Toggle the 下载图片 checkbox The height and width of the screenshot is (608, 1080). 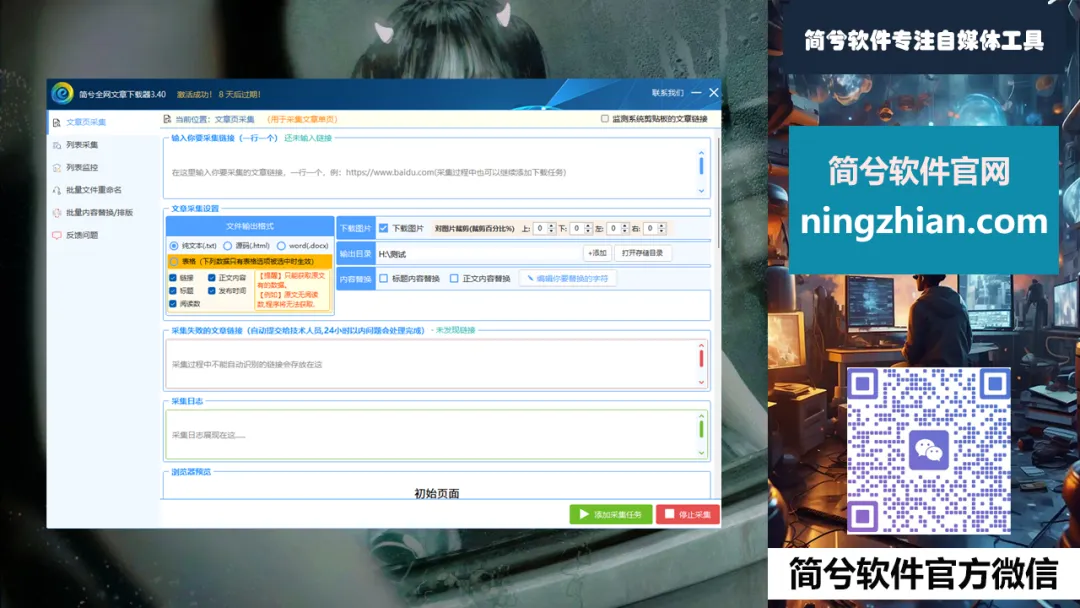click(384, 229)
